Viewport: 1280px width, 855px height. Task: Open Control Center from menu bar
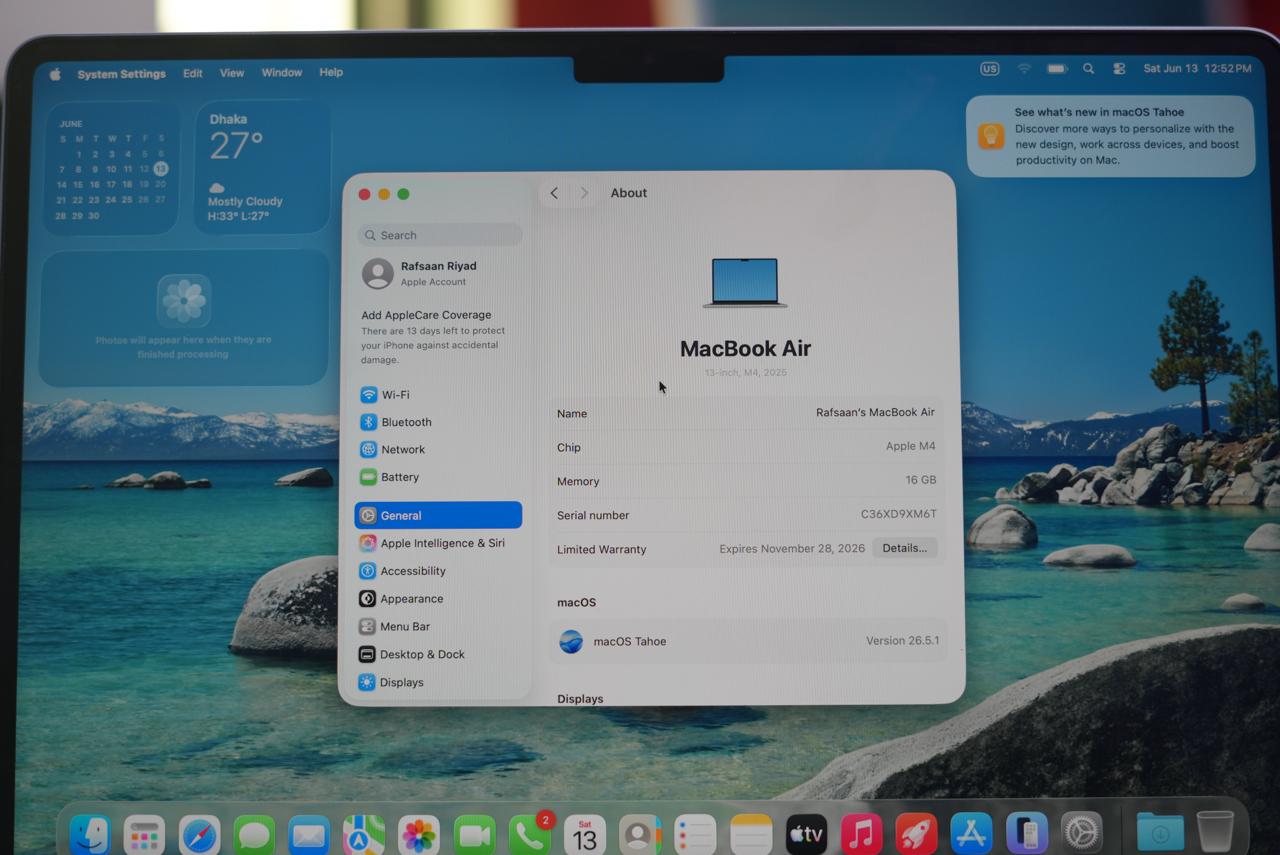click(1119, 69)
